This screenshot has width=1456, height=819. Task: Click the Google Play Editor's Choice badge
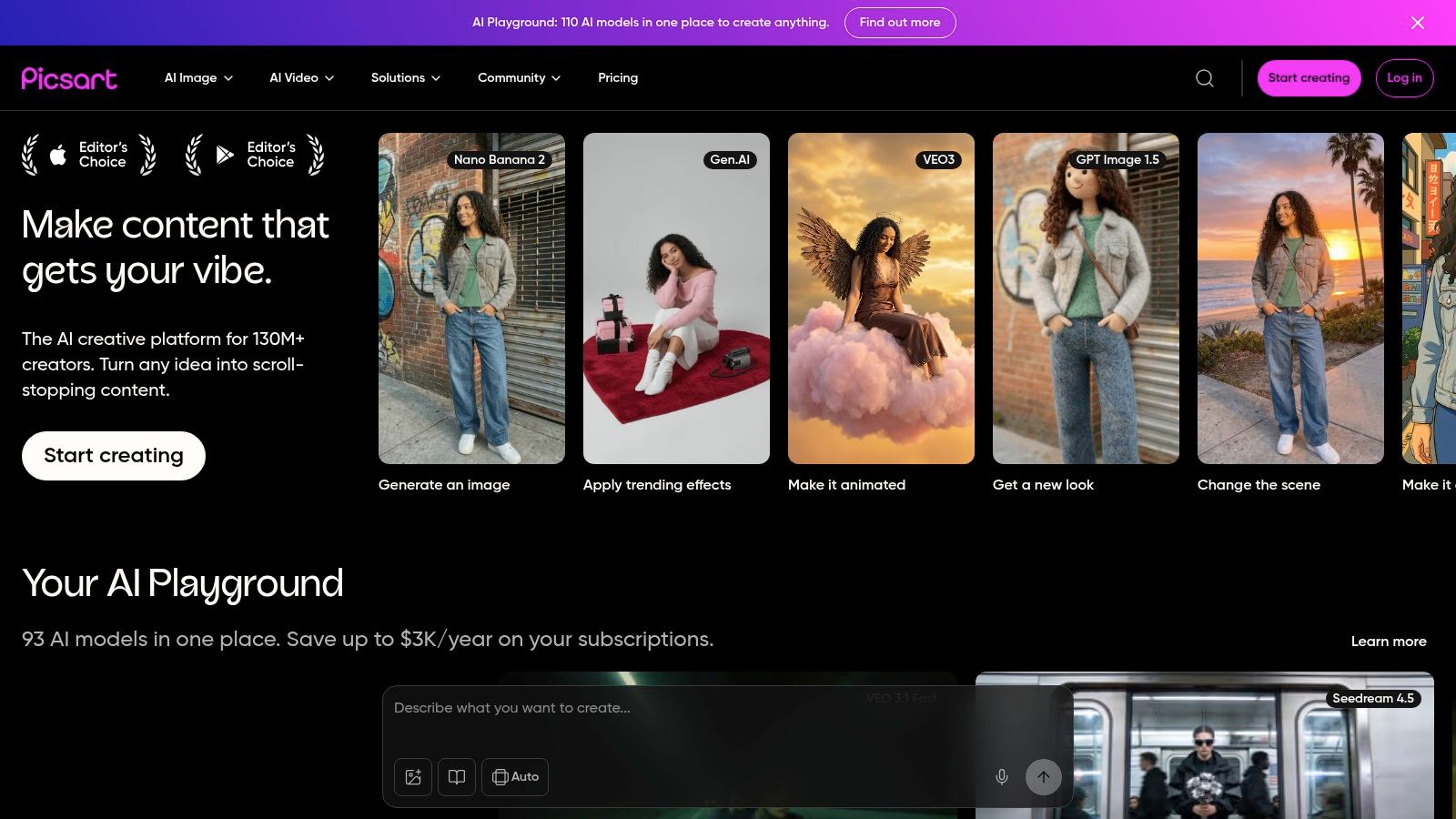pos(255,155)
